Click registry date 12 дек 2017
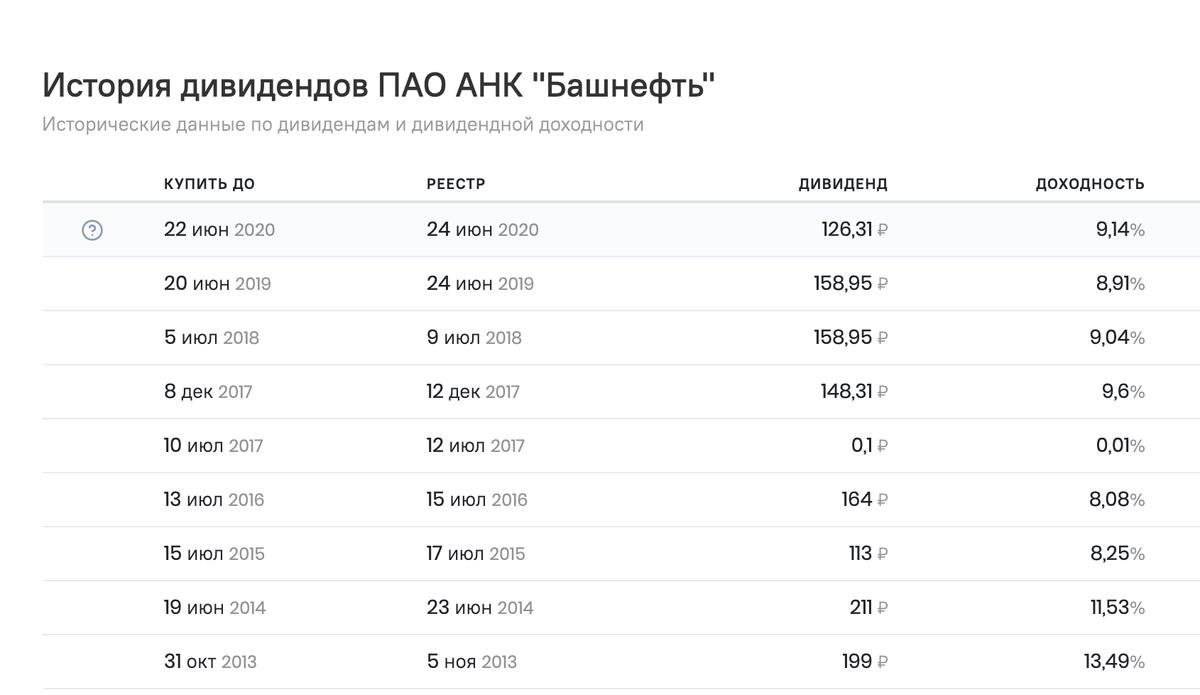Viewport: 1200px width, 695px height. coord(474,391)
